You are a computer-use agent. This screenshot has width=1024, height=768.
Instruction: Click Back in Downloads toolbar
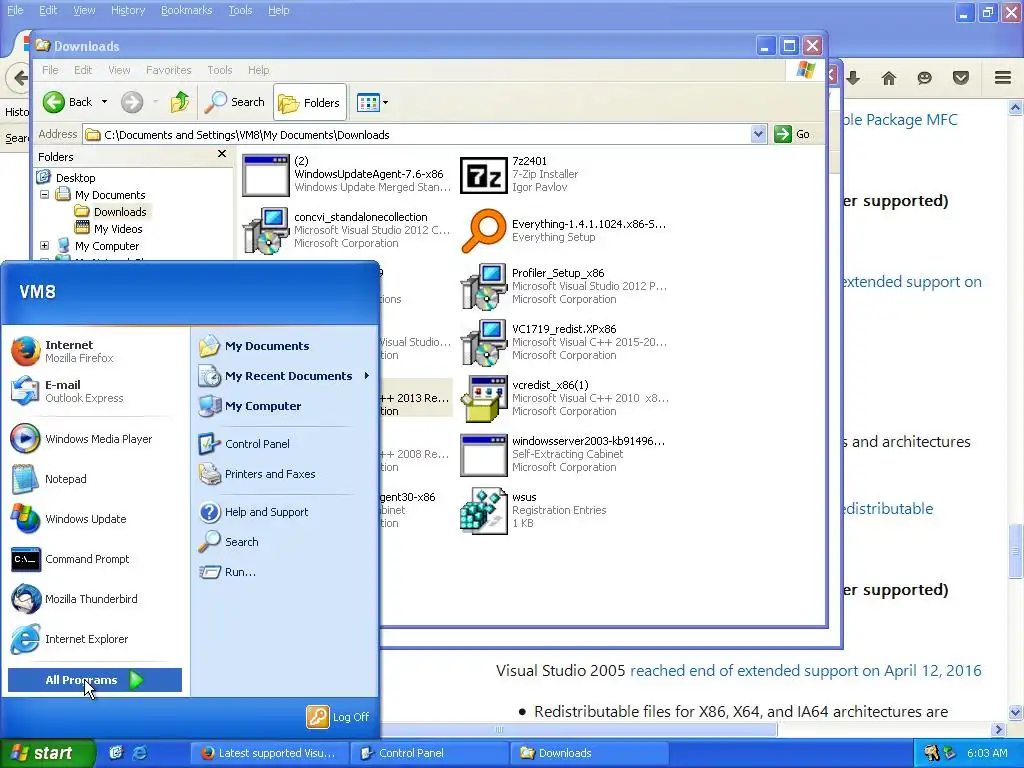(x=68, y=102)
